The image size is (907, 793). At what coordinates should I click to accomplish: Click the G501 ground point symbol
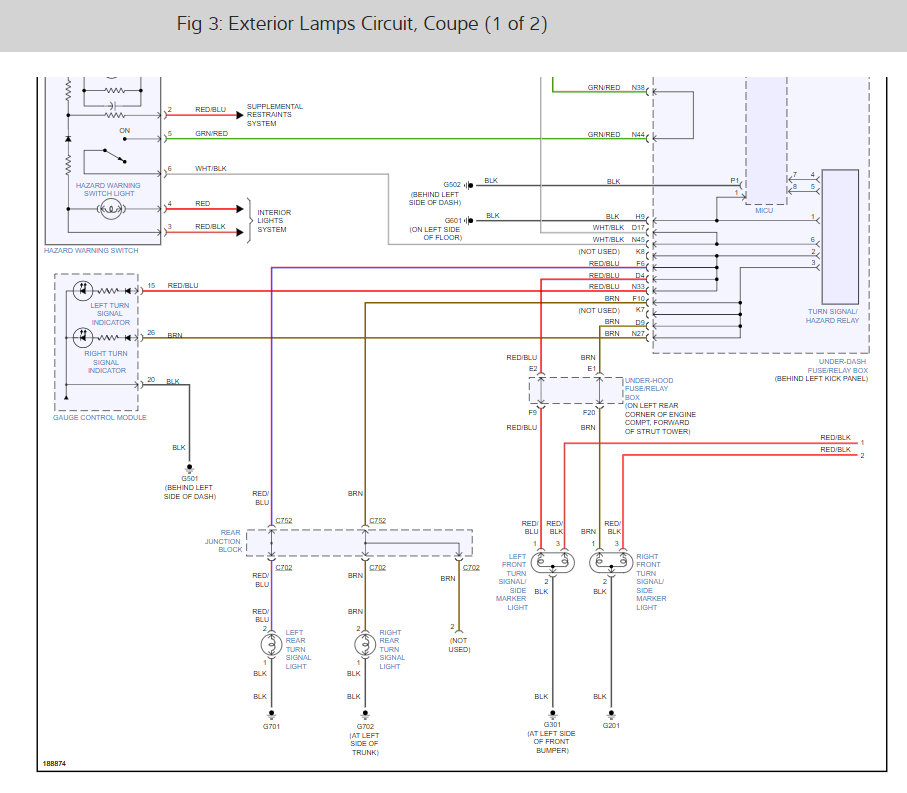pos(189,469)
